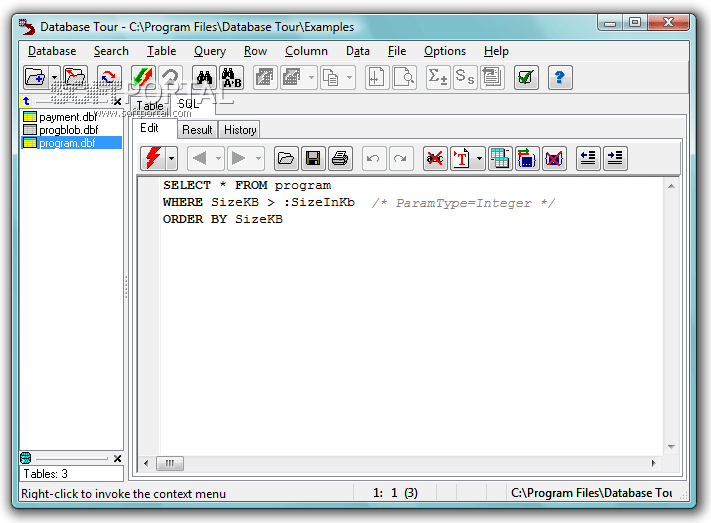Open the File menu
The image size is (711, 523).
pyautogui.click(x=397, y=51)
